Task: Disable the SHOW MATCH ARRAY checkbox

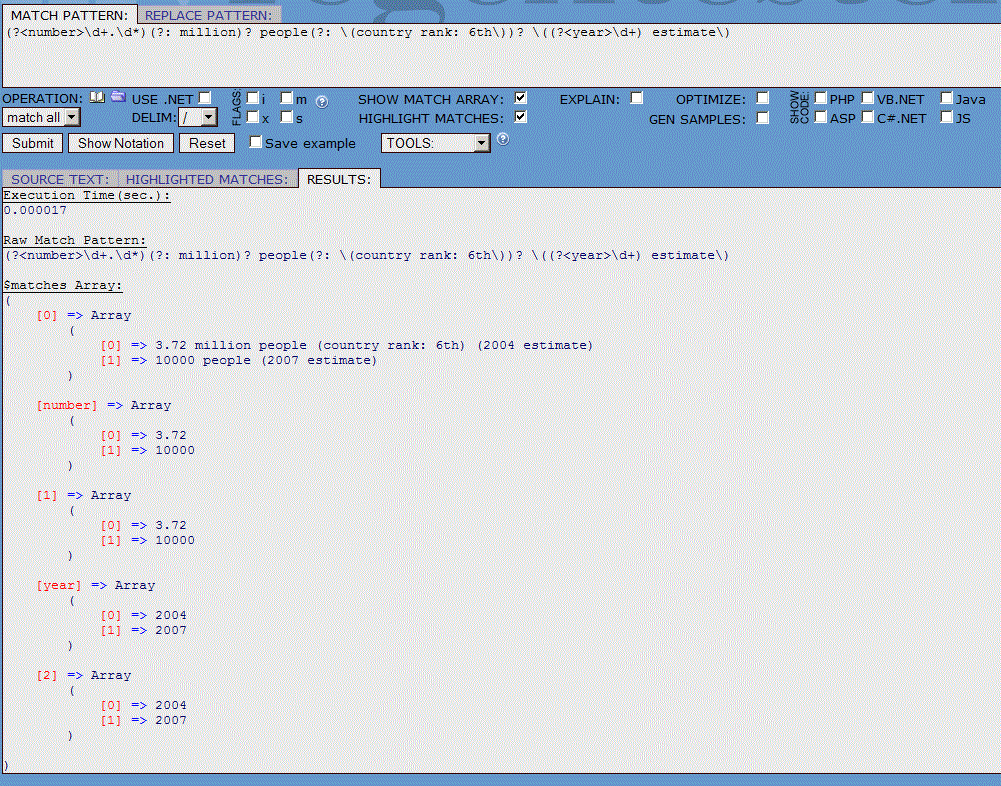Action: (x=519, y=97)
